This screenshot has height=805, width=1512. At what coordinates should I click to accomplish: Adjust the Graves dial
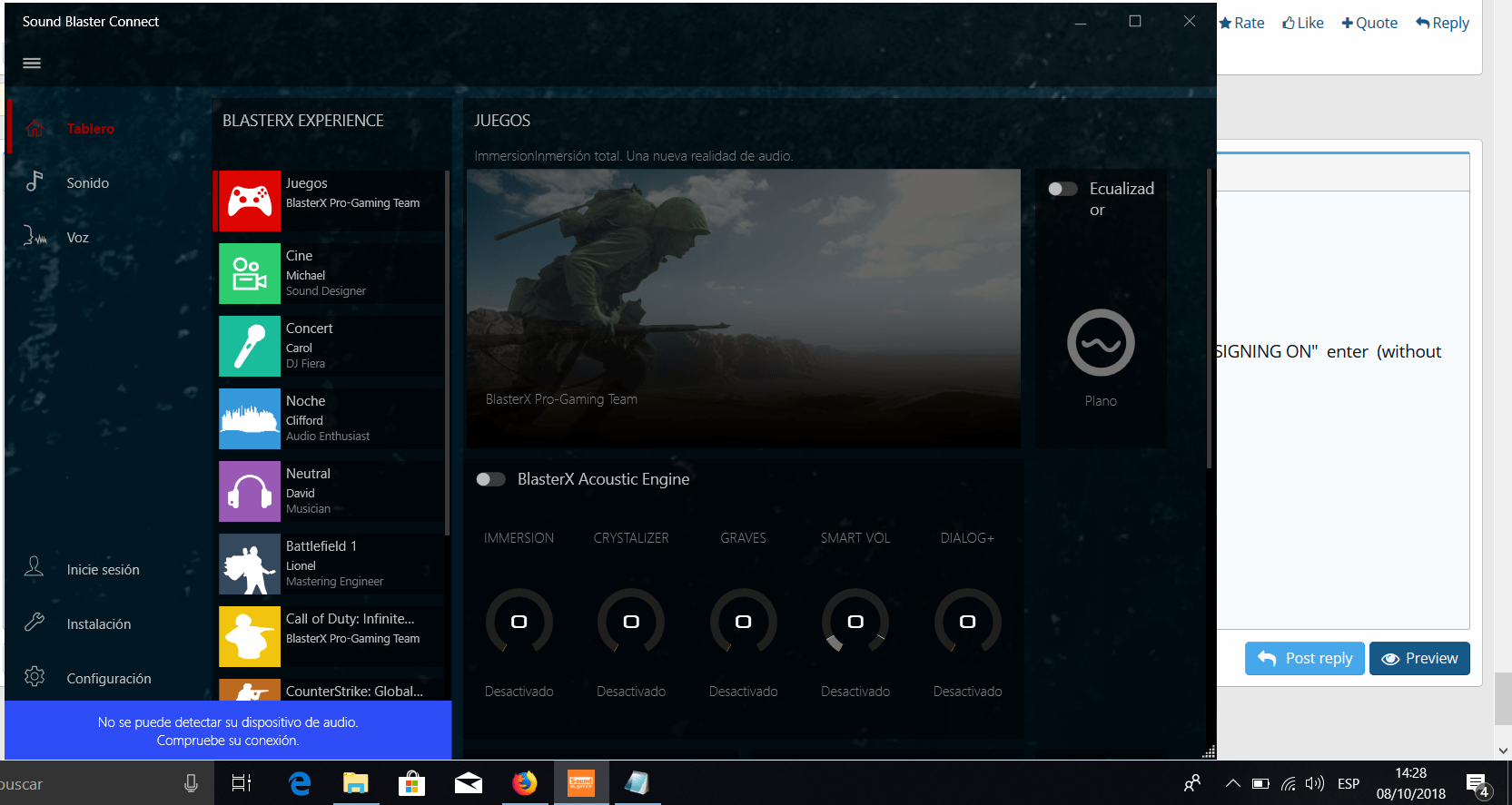coord(743,622)
